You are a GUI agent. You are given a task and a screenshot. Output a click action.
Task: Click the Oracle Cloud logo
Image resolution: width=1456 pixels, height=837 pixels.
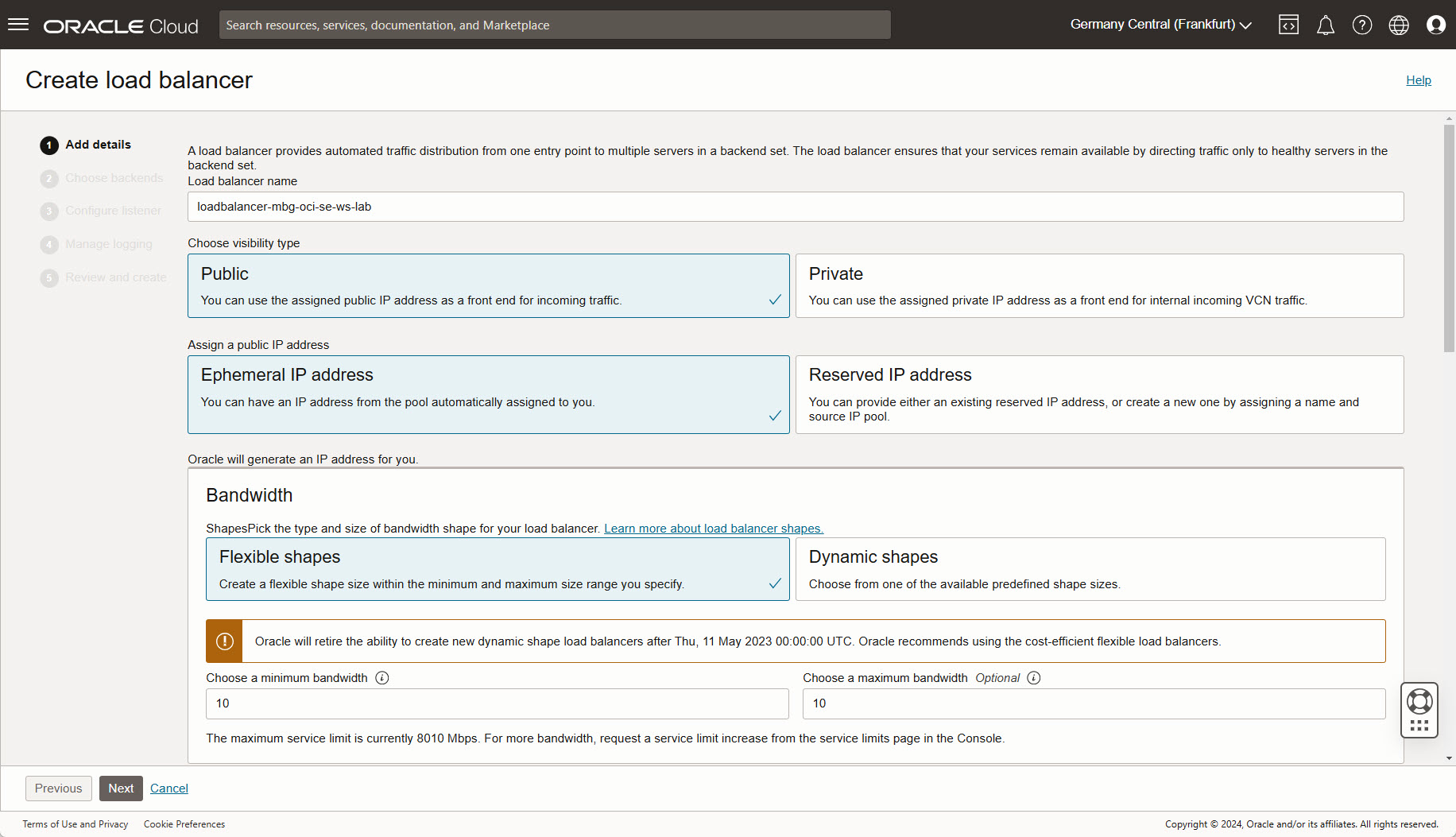(x=121, y=26)
